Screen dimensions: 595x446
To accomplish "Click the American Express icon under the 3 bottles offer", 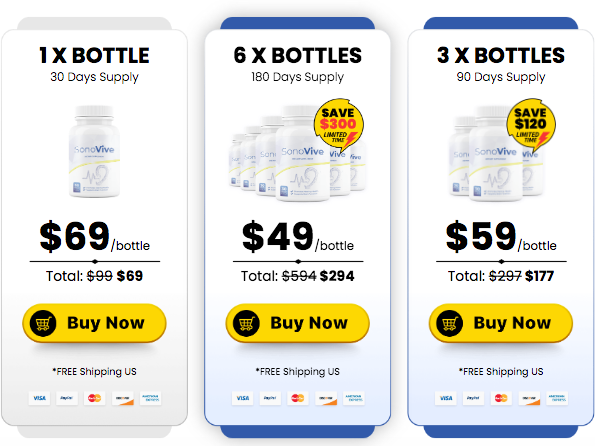I will coord(557,398).
